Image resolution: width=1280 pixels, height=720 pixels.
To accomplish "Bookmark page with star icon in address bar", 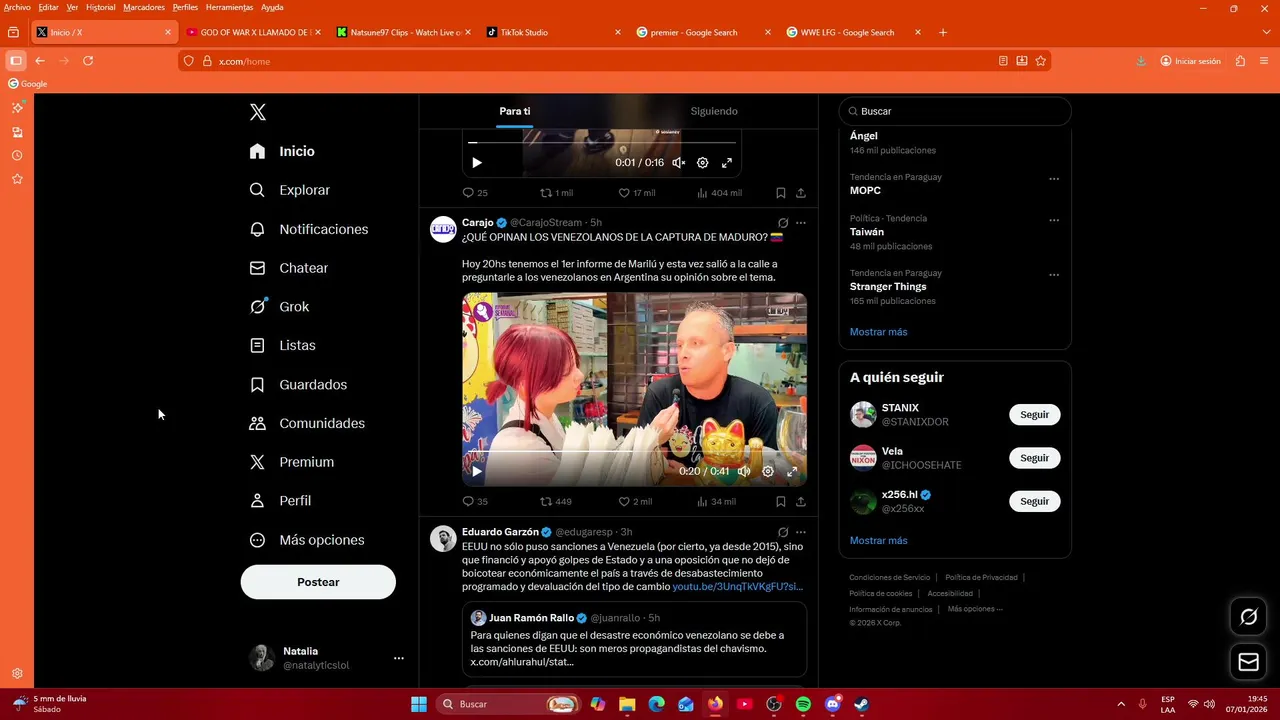I will (x=1041, y=61).
